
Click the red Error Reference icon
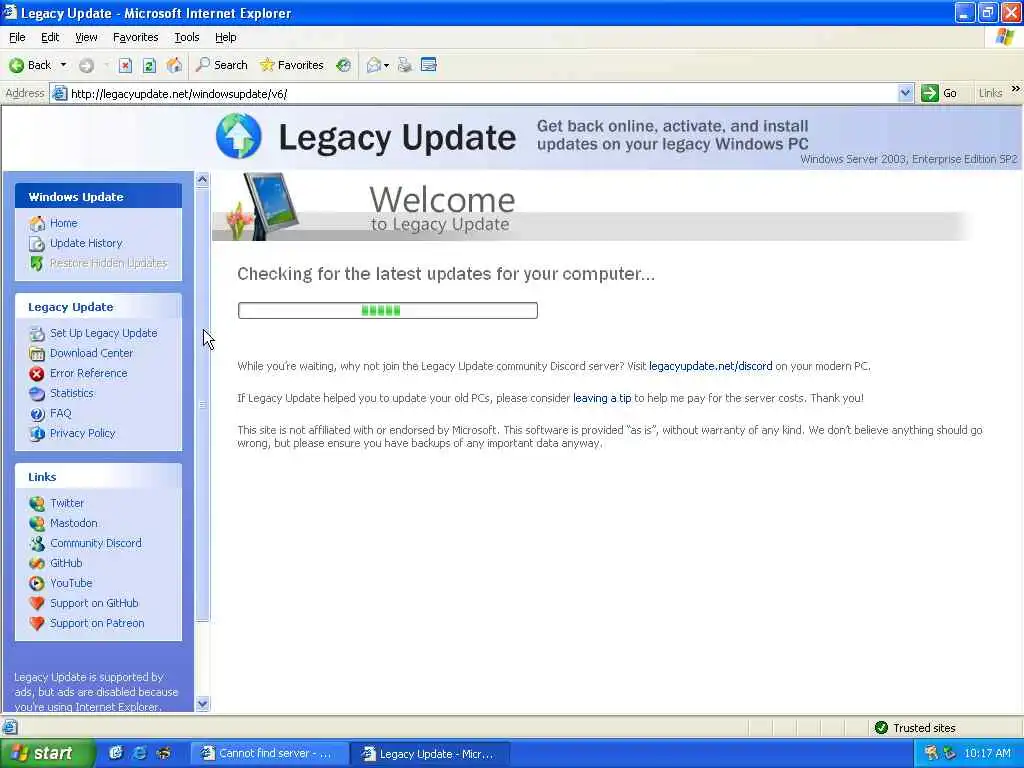click(37, 374)
